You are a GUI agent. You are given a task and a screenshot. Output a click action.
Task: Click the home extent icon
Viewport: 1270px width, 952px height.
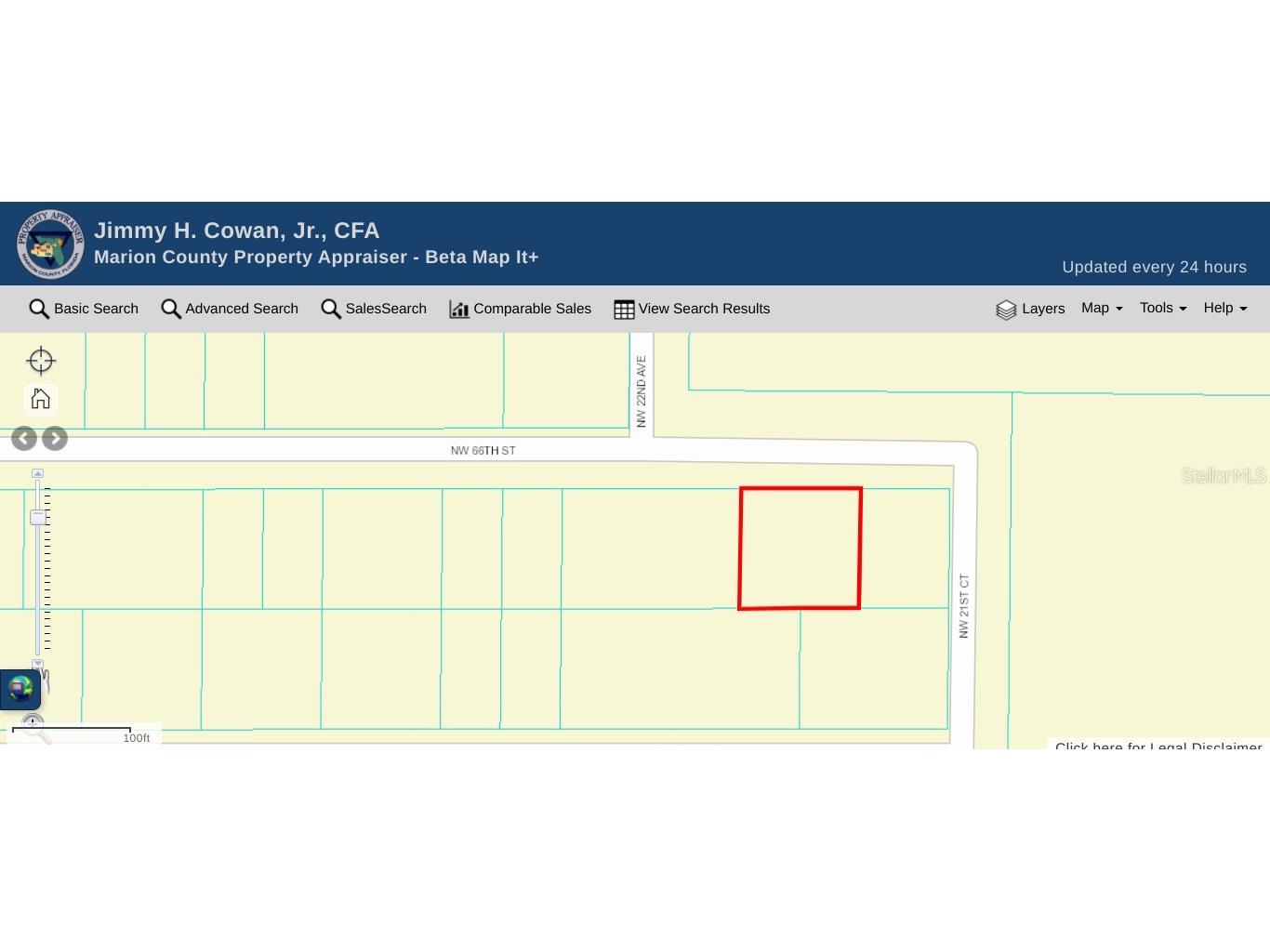(x=40, y=399)
